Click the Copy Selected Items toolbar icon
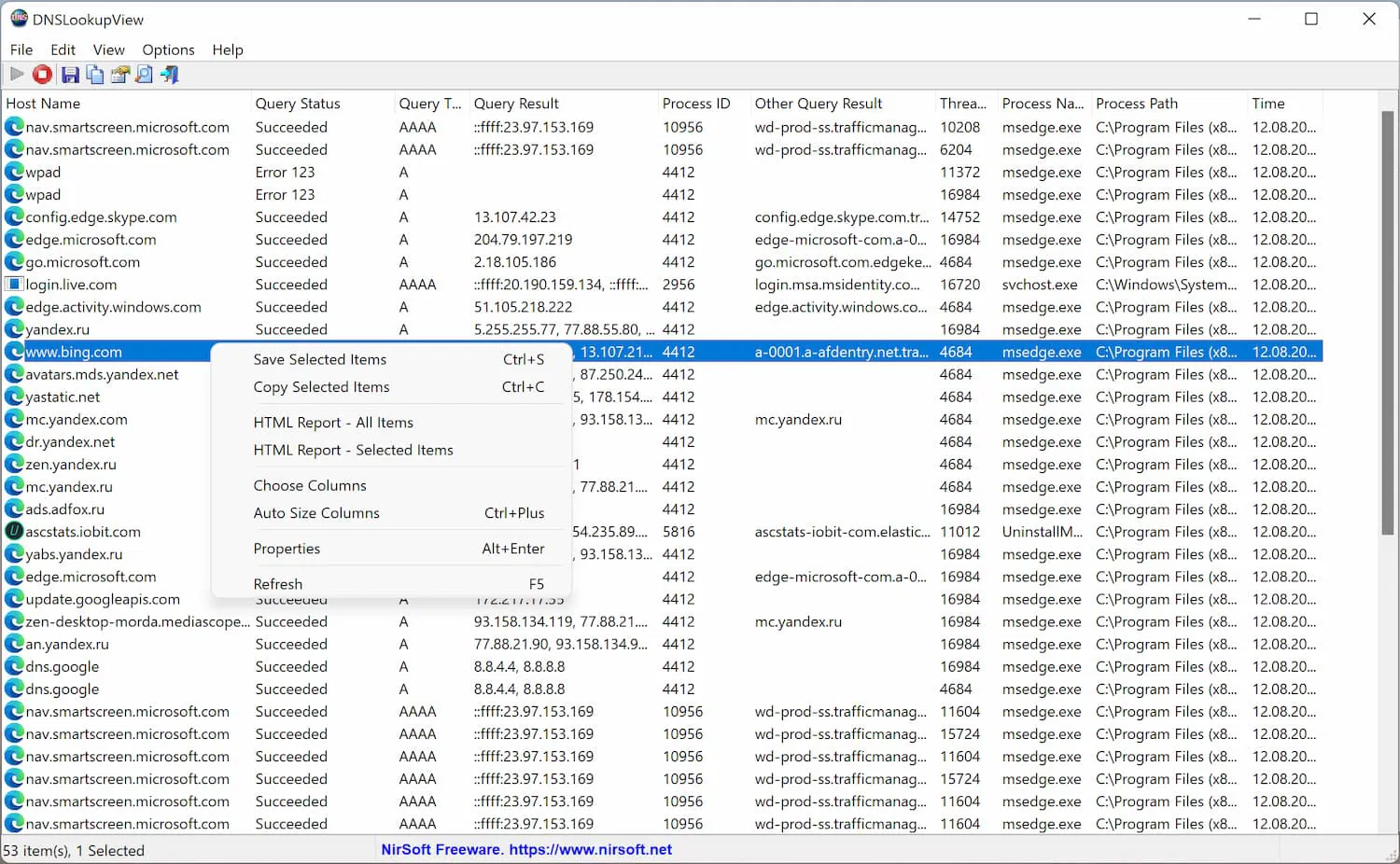The height and width of the screenshot is (864, 1400). point(94,75)
